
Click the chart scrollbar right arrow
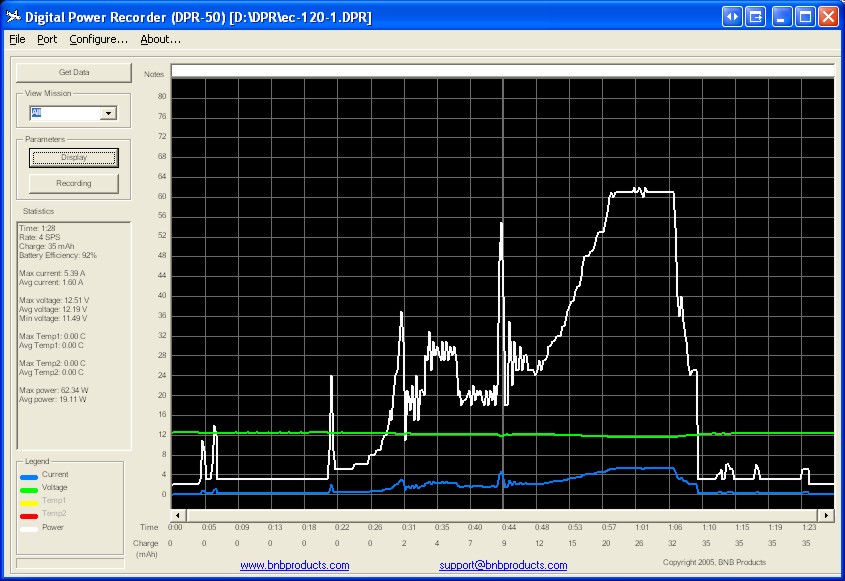pos(827,515)
